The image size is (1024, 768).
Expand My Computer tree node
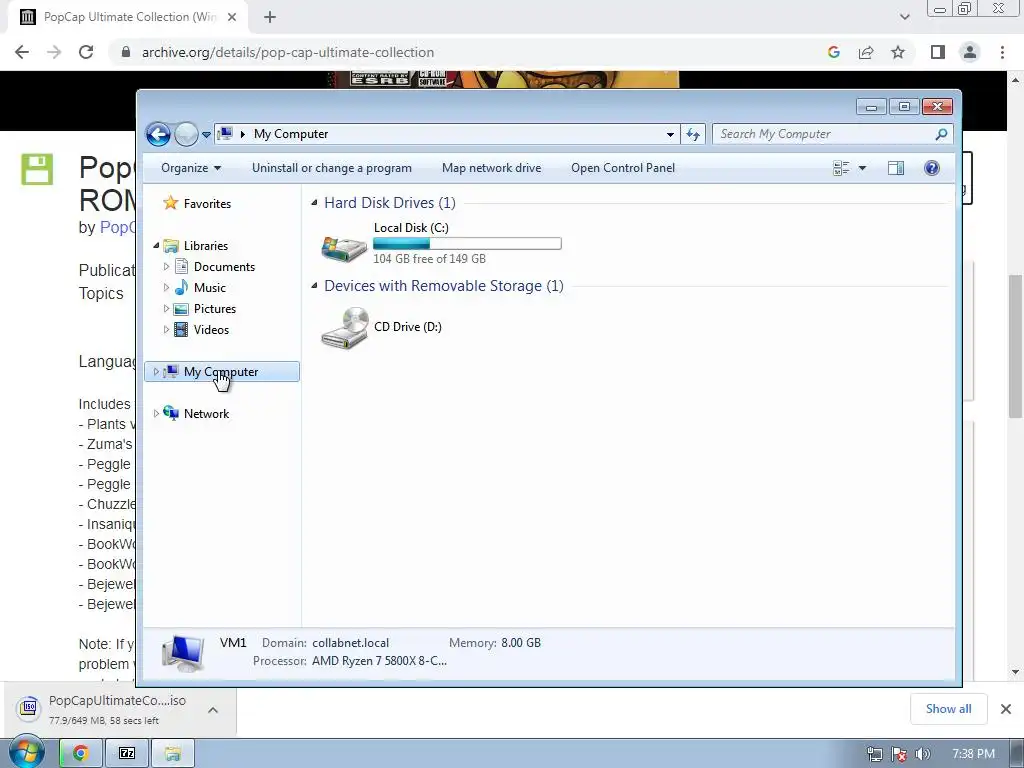(x=156, y=372)
